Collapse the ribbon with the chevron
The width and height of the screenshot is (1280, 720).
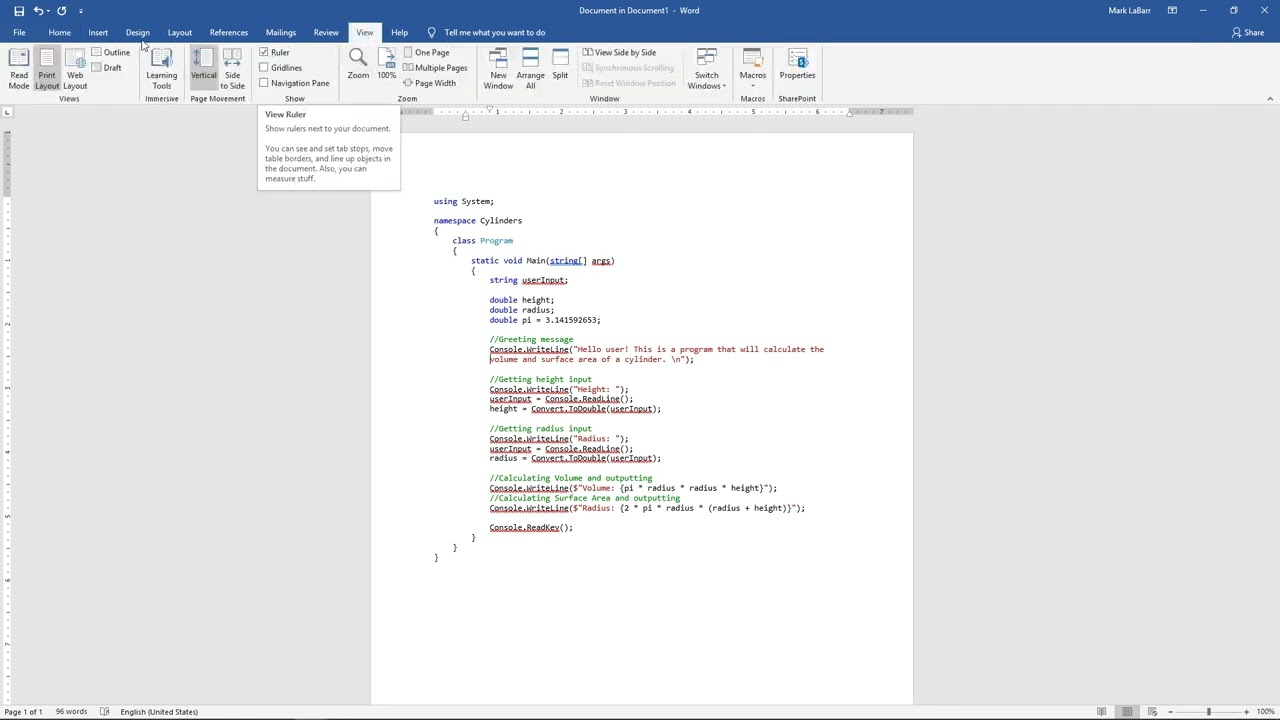click(x=1270, y=98)
